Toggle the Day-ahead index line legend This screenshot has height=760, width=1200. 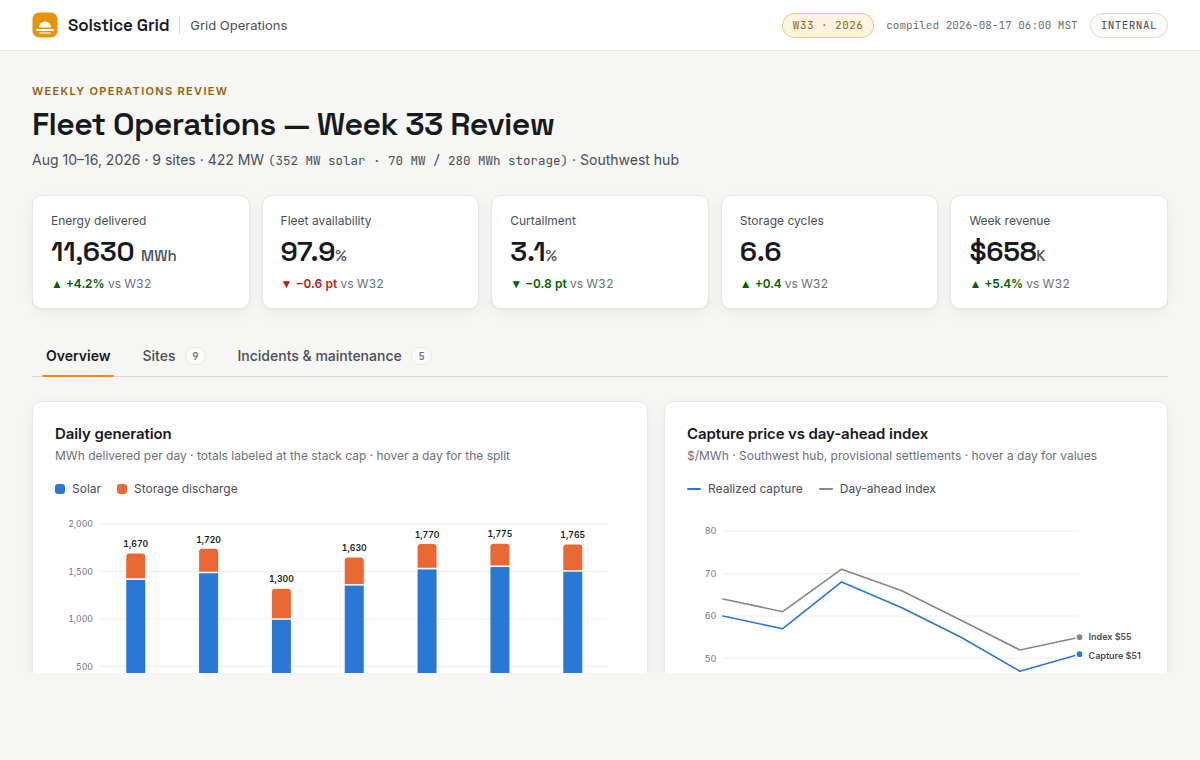(x=878, y=489)
